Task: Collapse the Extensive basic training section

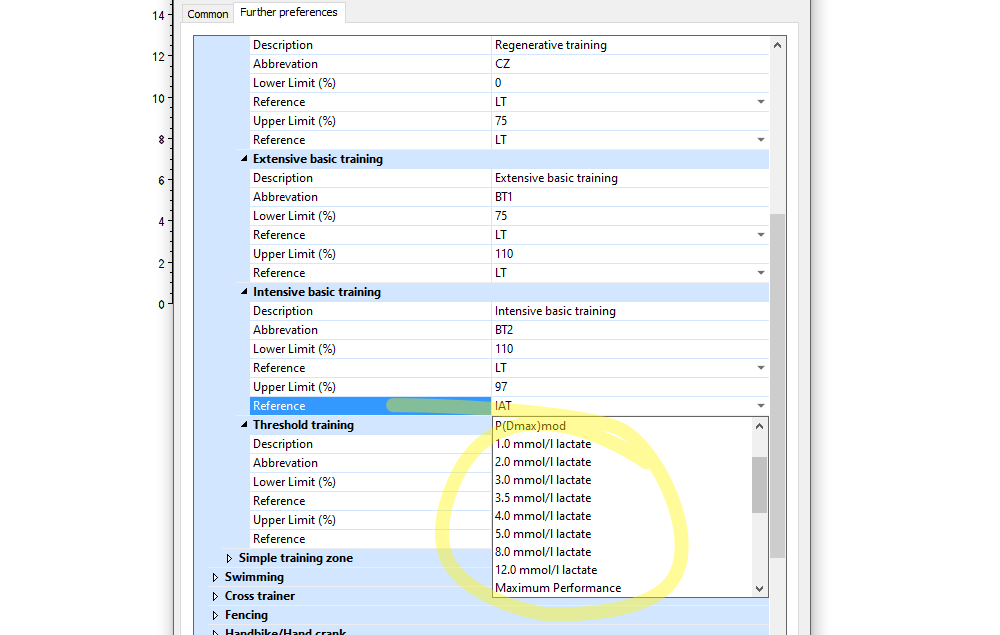Action: click(x=244, y=159)
